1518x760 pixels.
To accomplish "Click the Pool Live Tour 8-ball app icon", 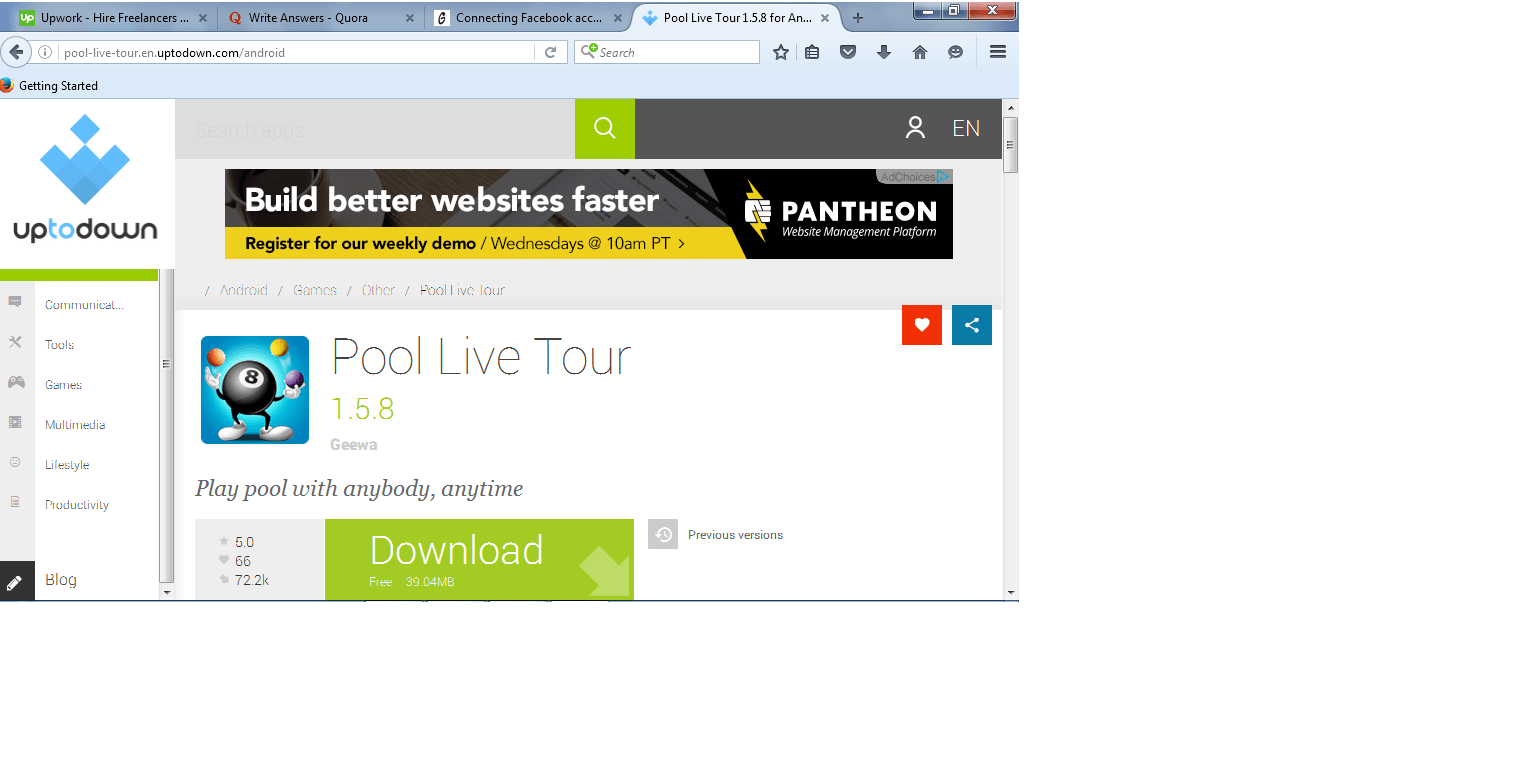I will [255, 390].
